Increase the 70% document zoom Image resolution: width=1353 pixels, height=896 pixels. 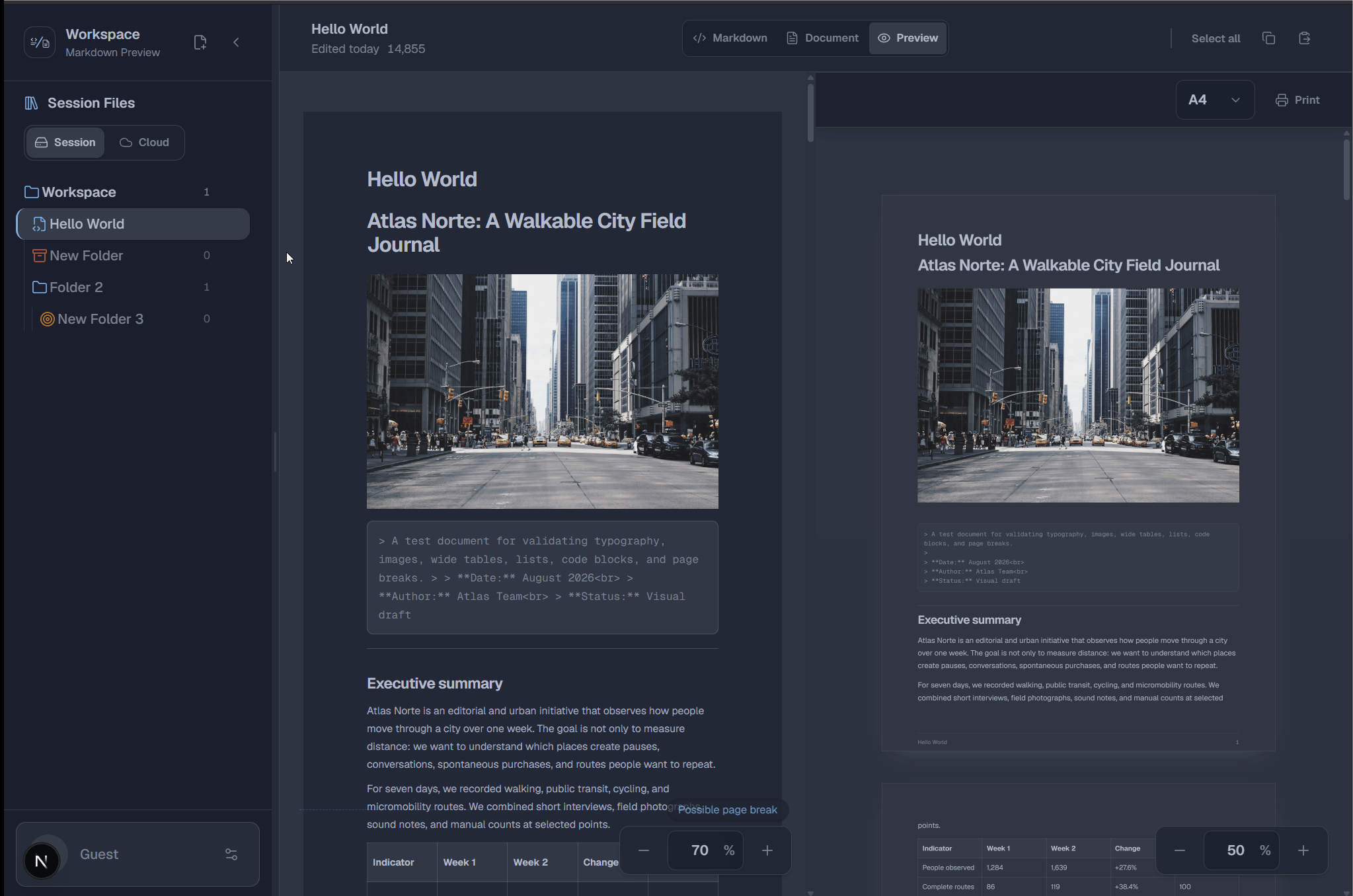point(767,850)
